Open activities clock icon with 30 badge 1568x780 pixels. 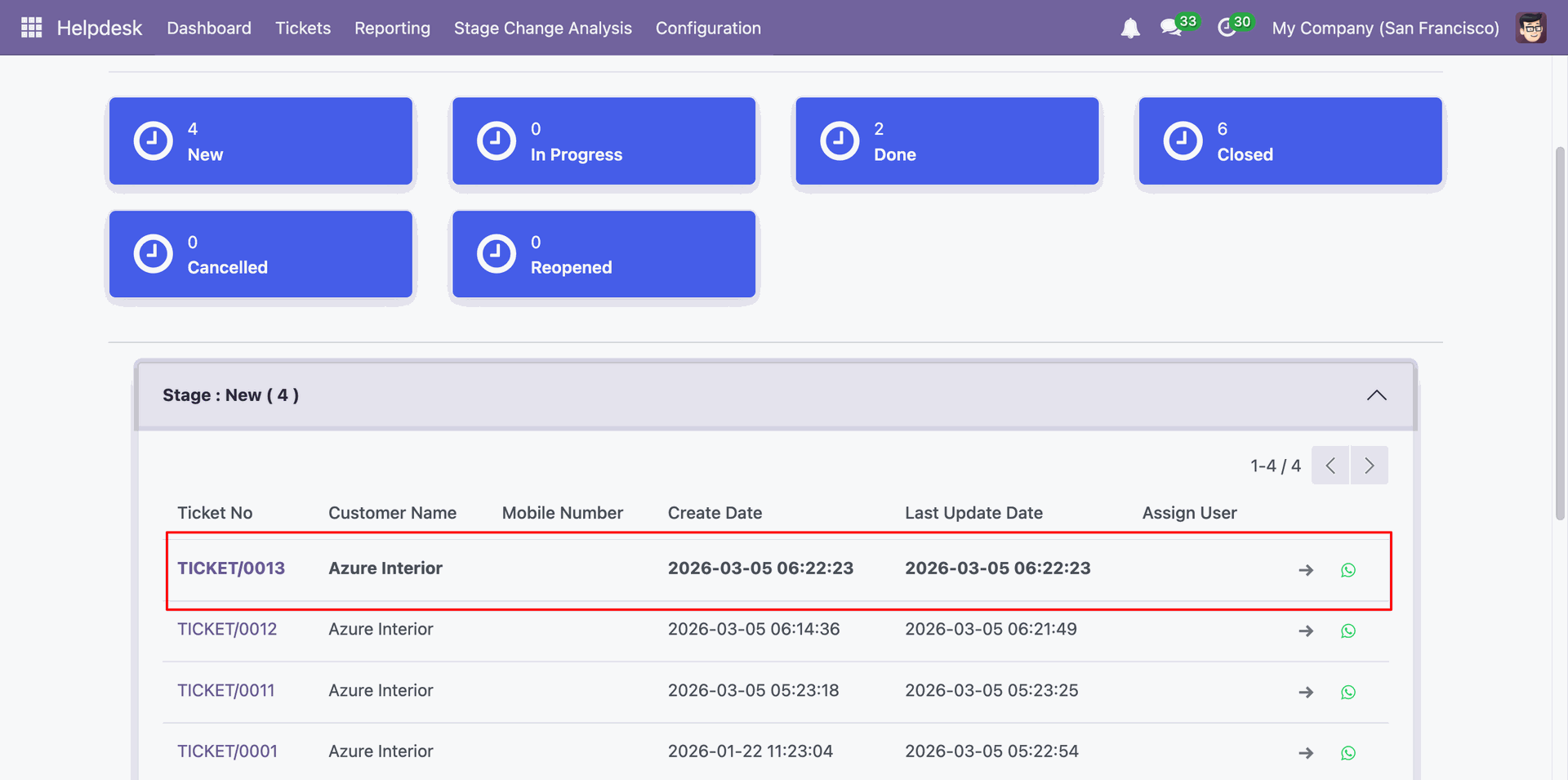tap(1227, 28)
